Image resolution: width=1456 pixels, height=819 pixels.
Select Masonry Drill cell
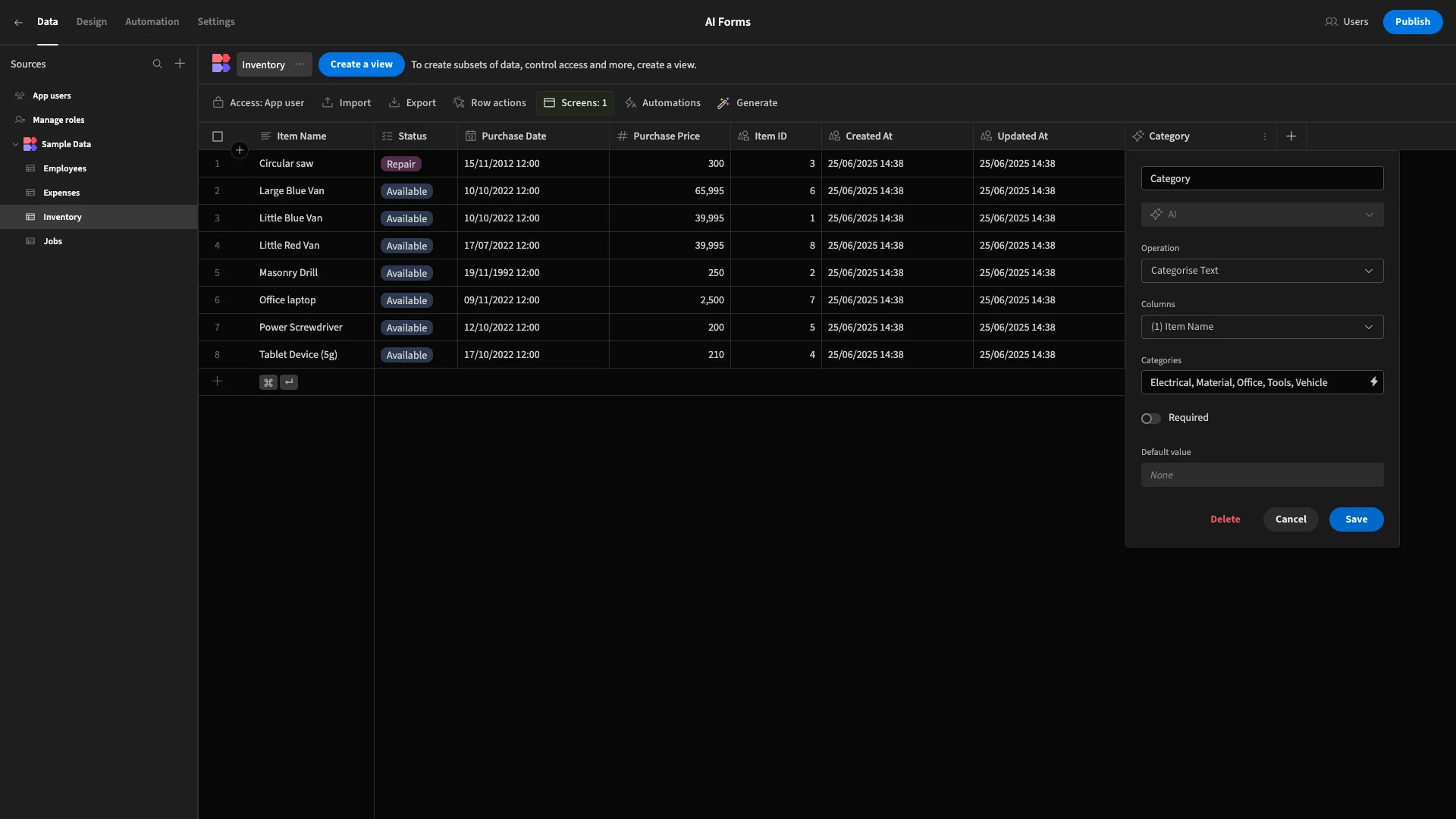click(x=313, y=273)
